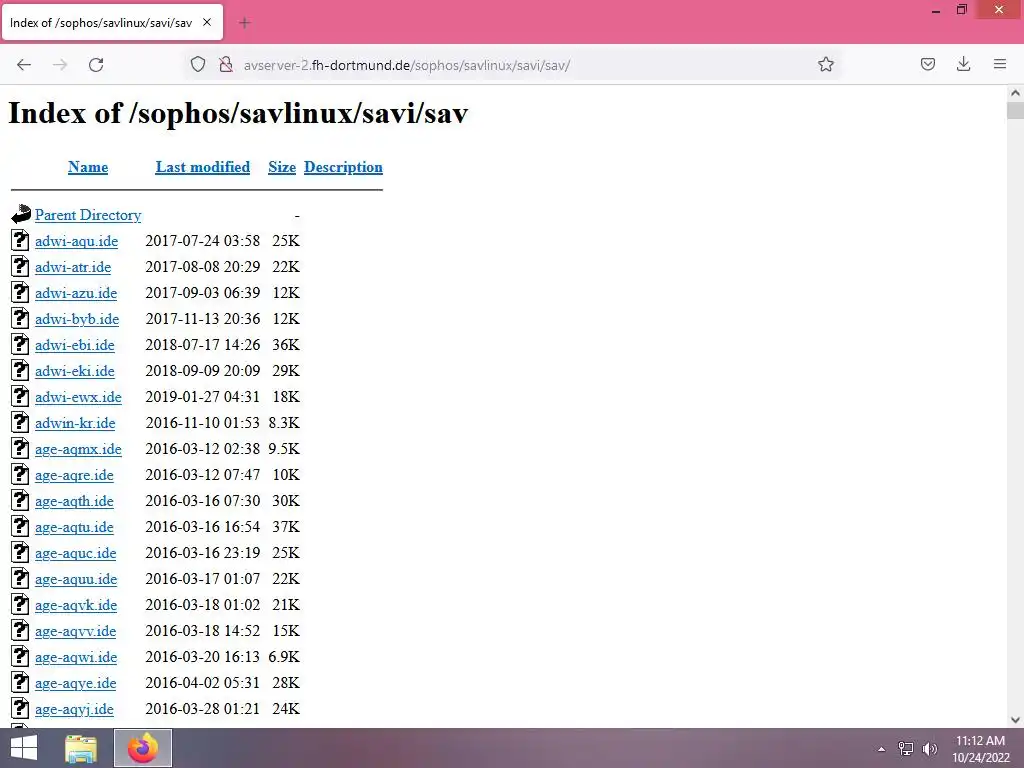Click the adwin-kr.ide link
The image size is (1024, 768).
tap(75, 423)
